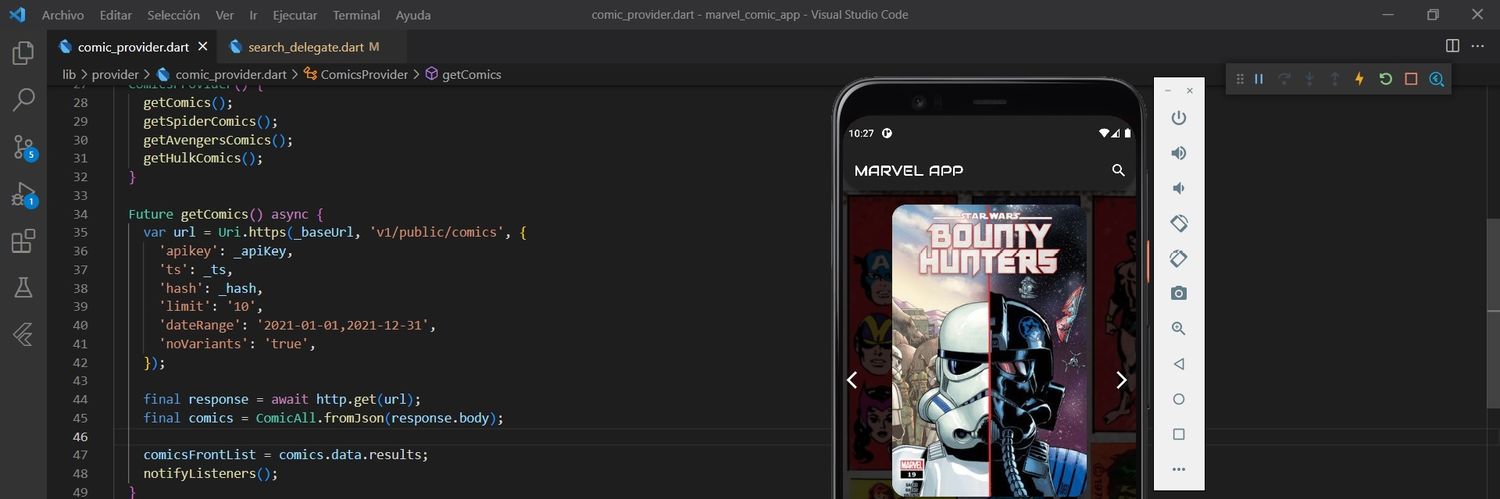Open the Flutter sidebar view

[23, 334]
